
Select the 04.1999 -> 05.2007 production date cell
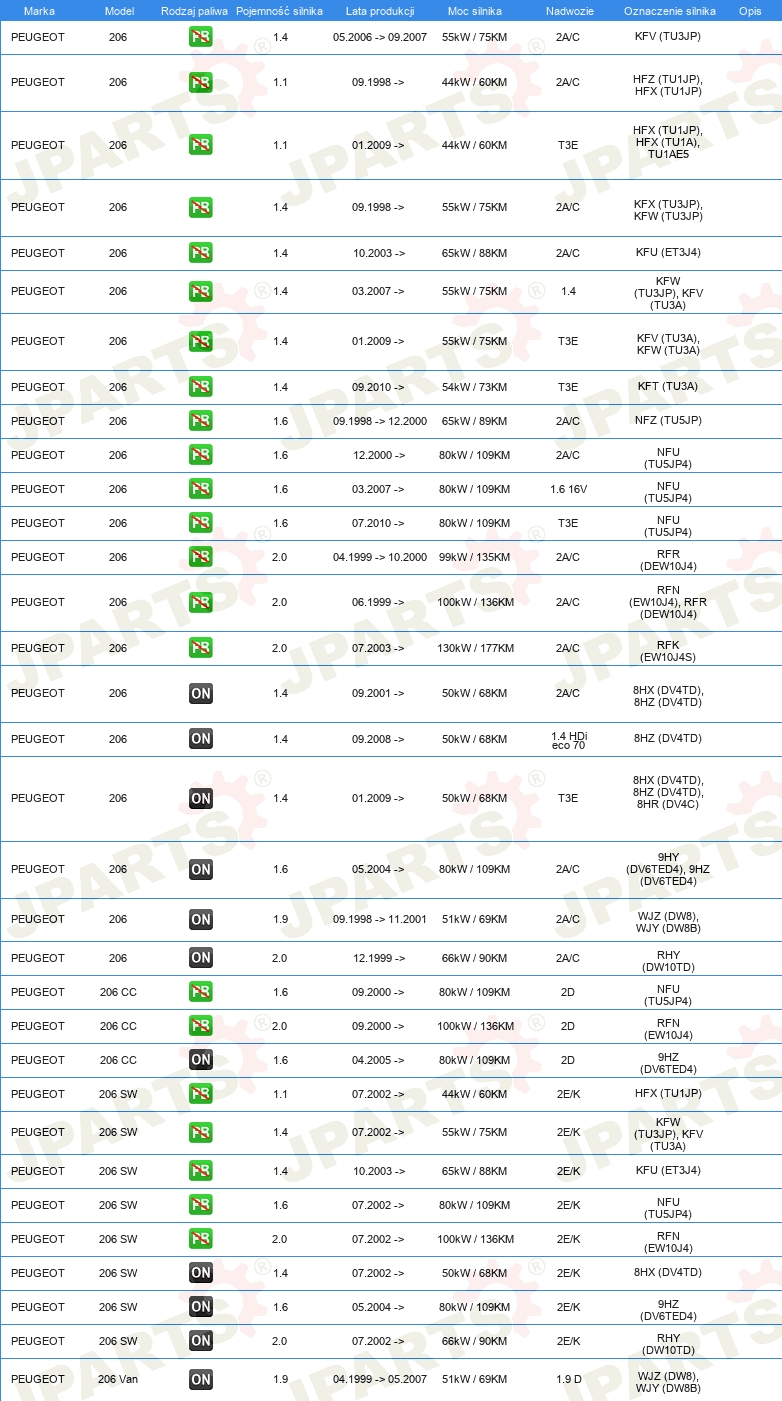click(x=380, y=1380)
